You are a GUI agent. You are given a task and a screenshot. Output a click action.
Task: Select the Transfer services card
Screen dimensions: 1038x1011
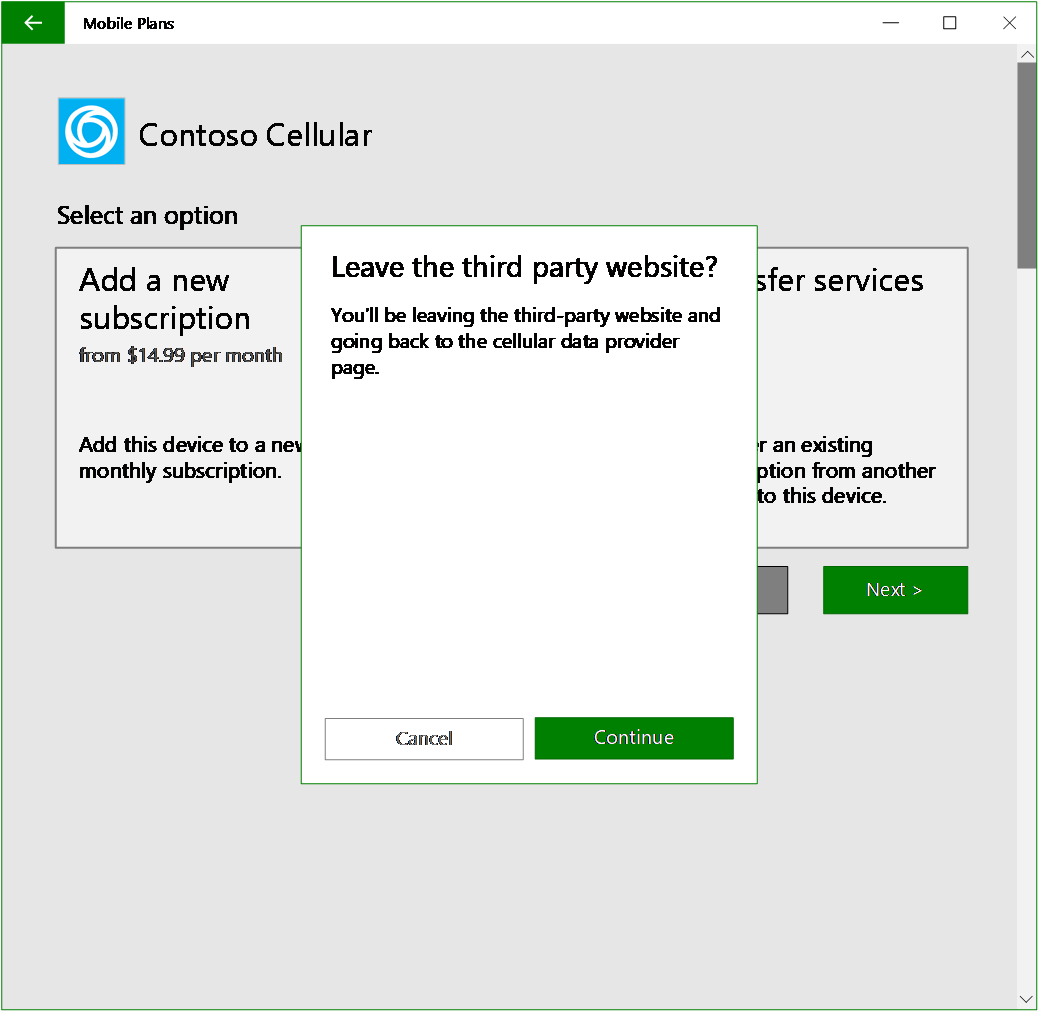pyautogui.click(x=862, y=397)
